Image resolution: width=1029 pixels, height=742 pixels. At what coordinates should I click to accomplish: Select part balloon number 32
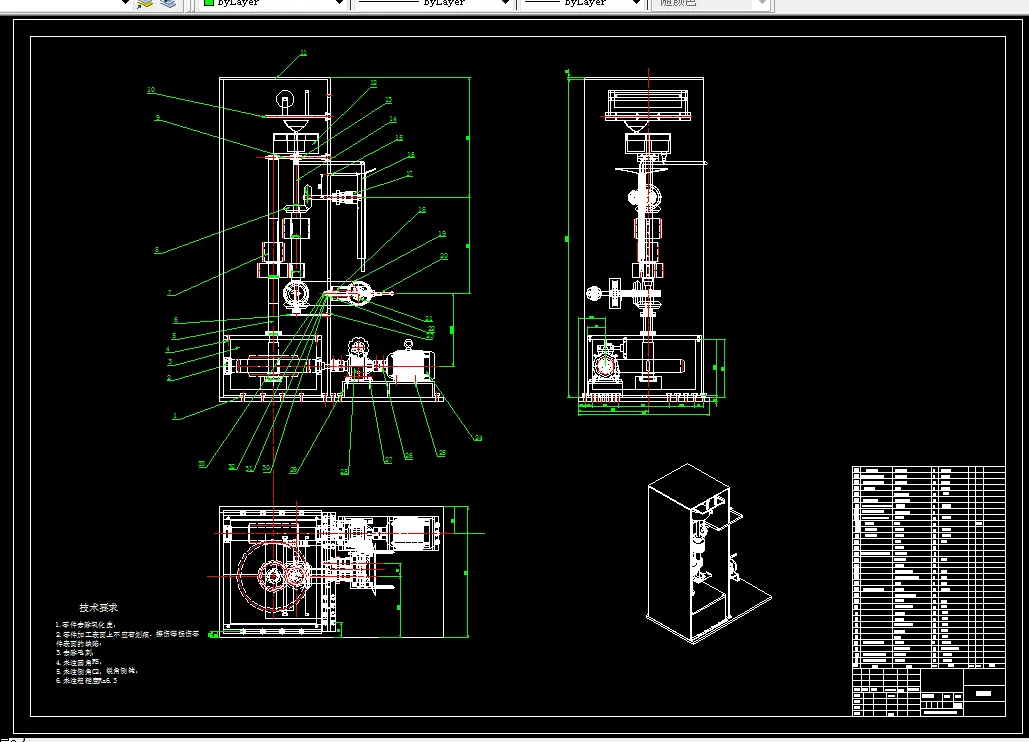[x=232, y=467]
